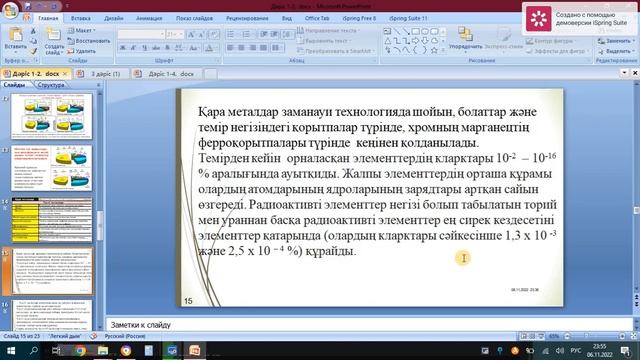Viewport: 640px width, 360px height.
Task: Toggle strikethrough (abc) formatting
Action: (156, 48)
